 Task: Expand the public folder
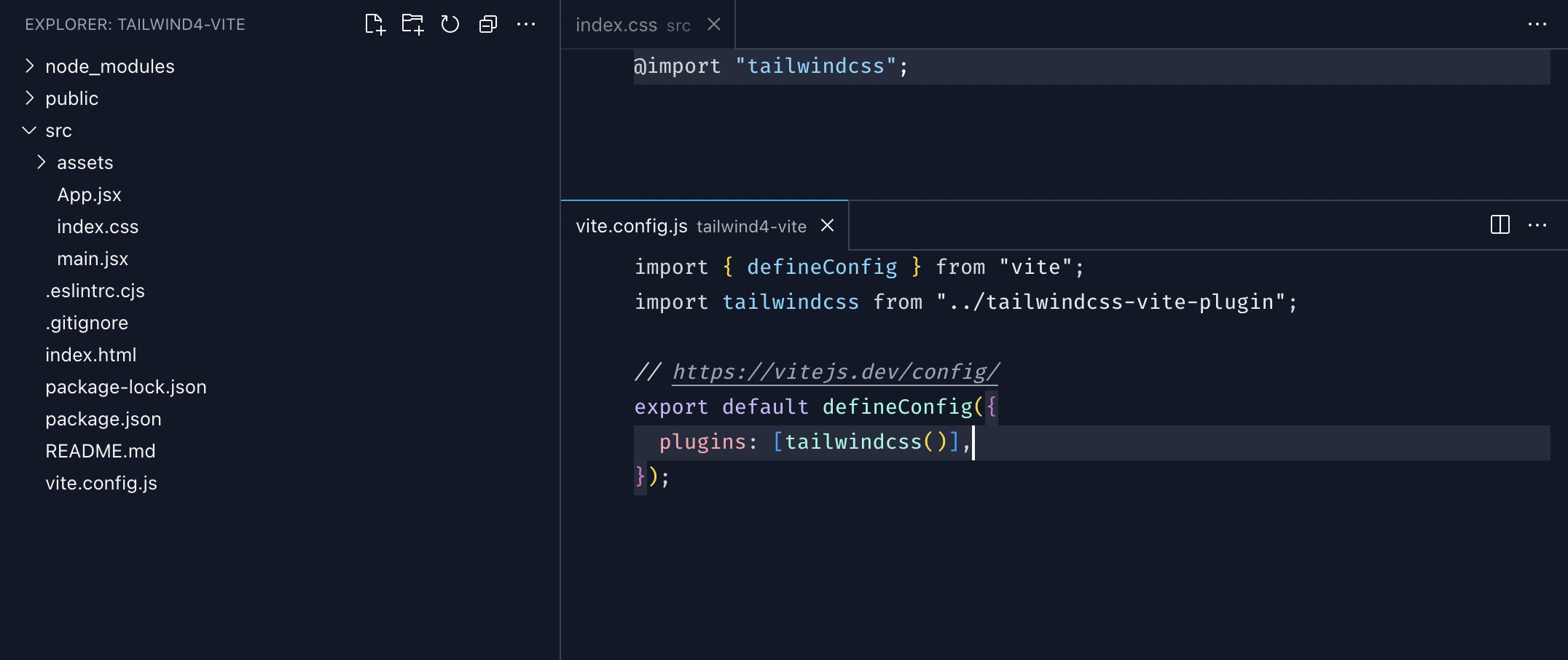click(x=29, y=98)
